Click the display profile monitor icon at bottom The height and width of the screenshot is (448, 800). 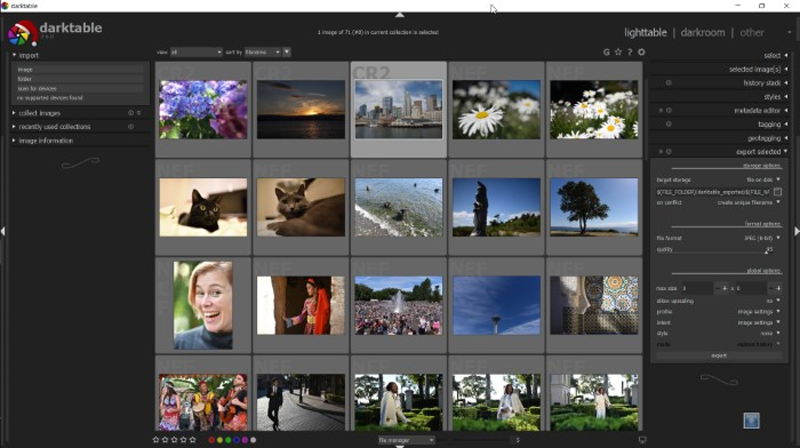coord(642,440)
